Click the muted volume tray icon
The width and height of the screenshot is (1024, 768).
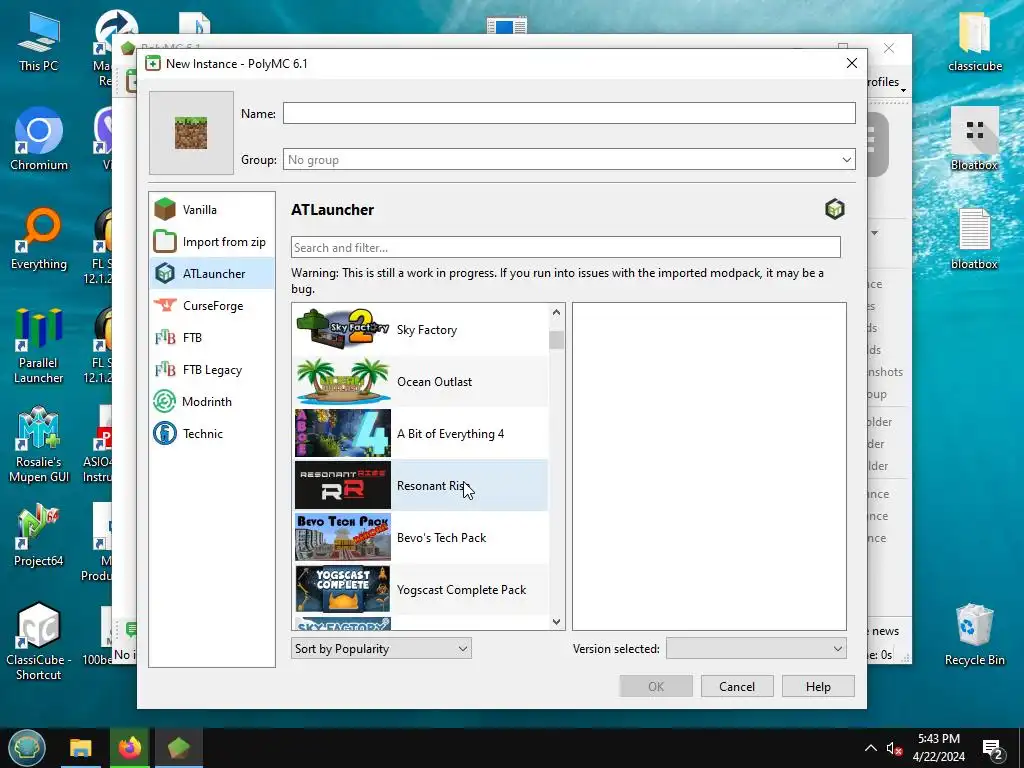(x=894, y=748)
